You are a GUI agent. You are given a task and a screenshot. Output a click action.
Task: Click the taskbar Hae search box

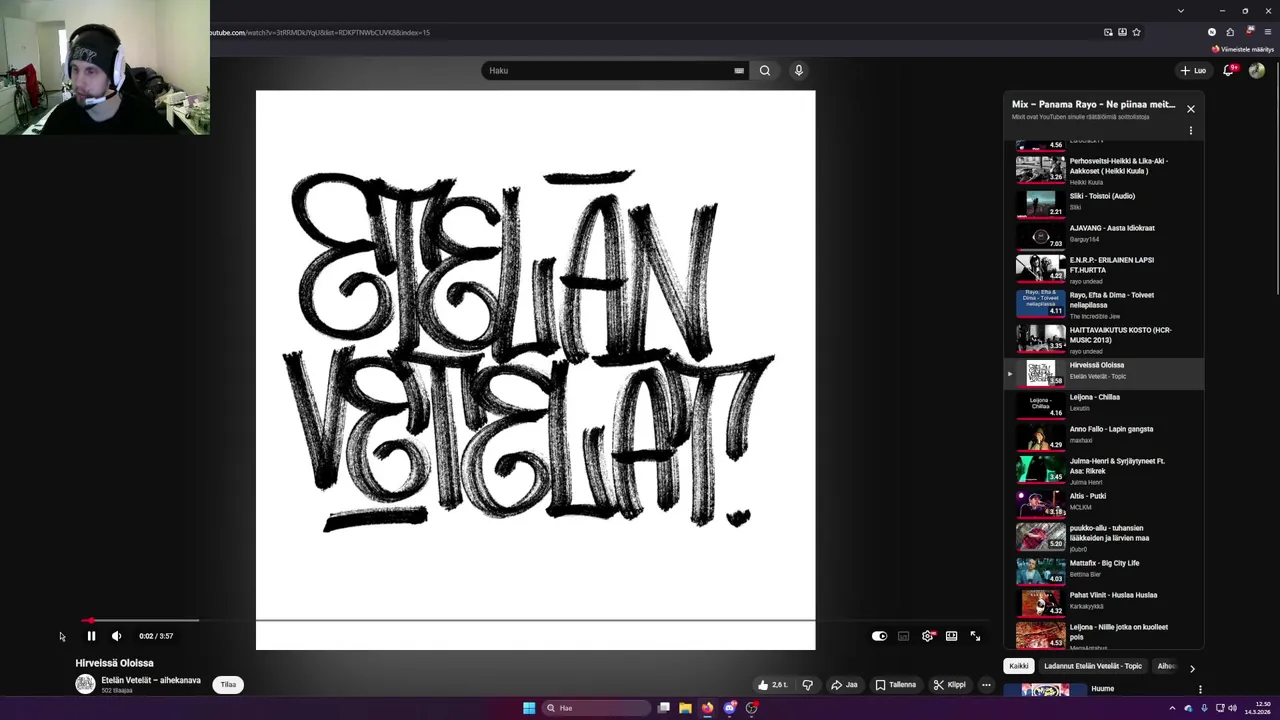(x=596, y=708)
